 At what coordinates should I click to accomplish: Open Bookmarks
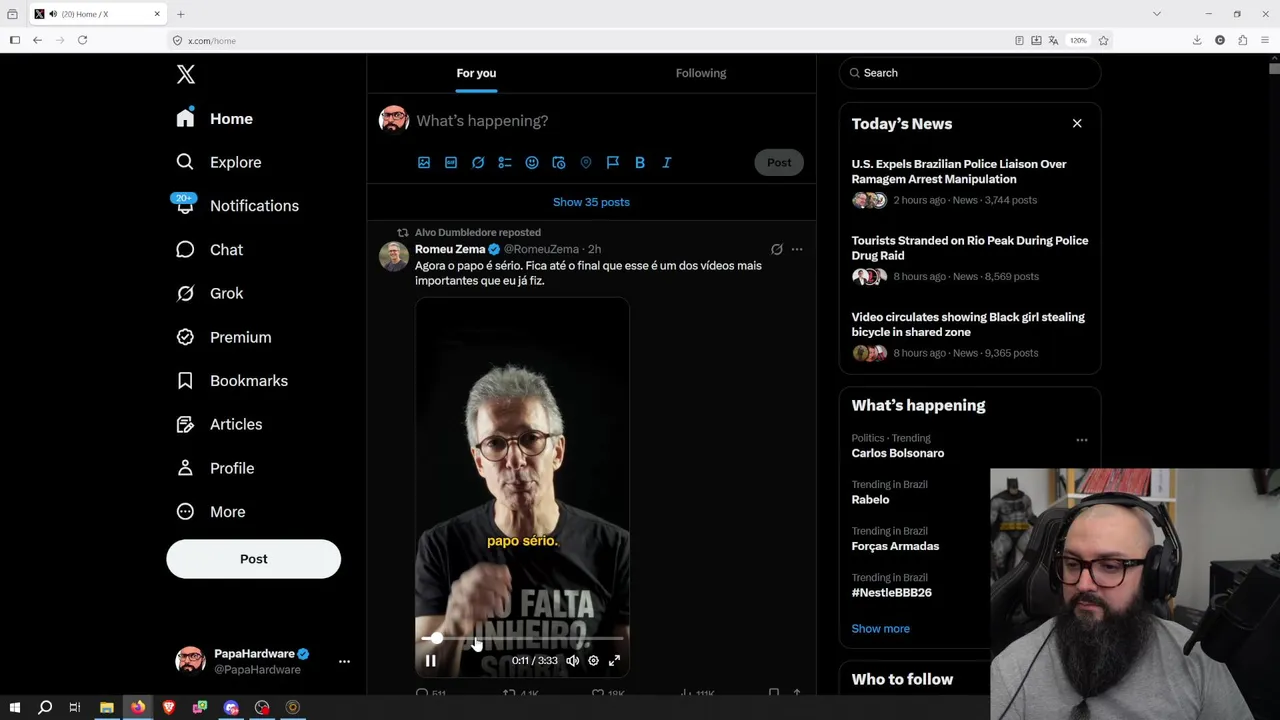click(x=232, y=381)
